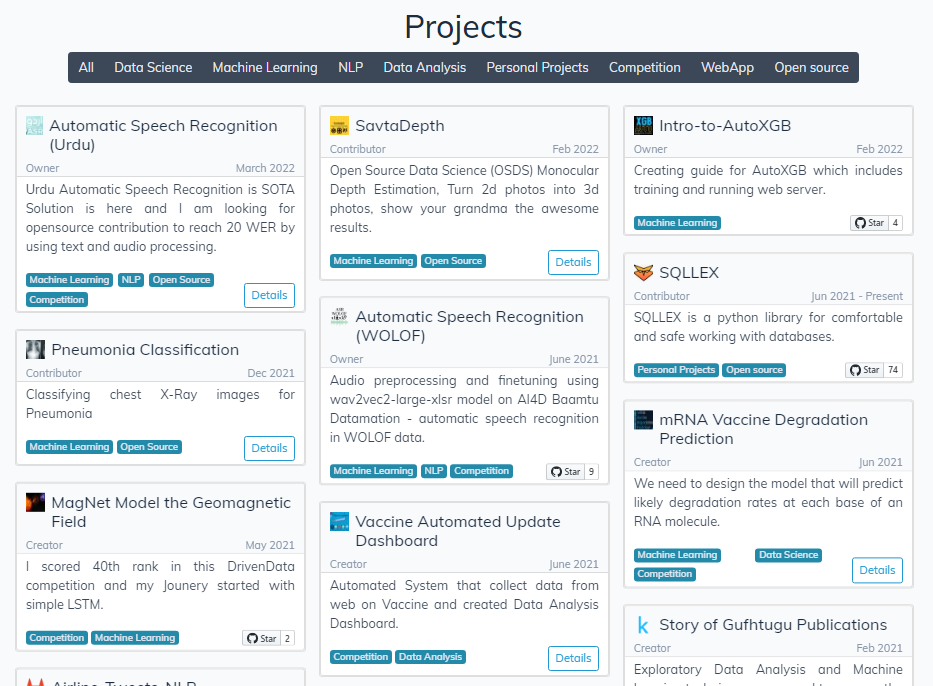933x686 pixels.
Task: Click the Kaggle 'k' icon for Gufhtugu story
Action: 643,625
